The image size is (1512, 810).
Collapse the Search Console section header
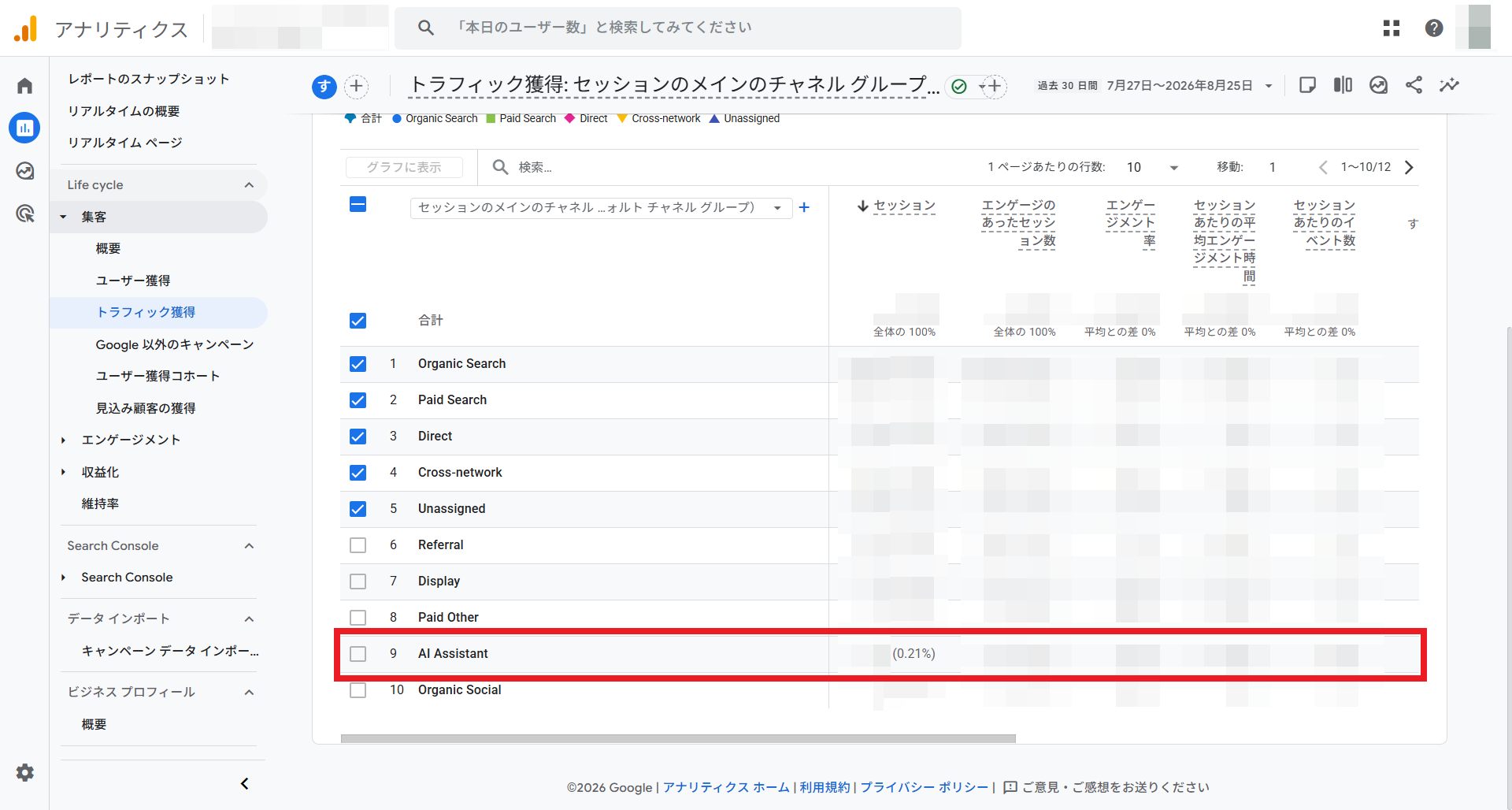pos(249,546)
